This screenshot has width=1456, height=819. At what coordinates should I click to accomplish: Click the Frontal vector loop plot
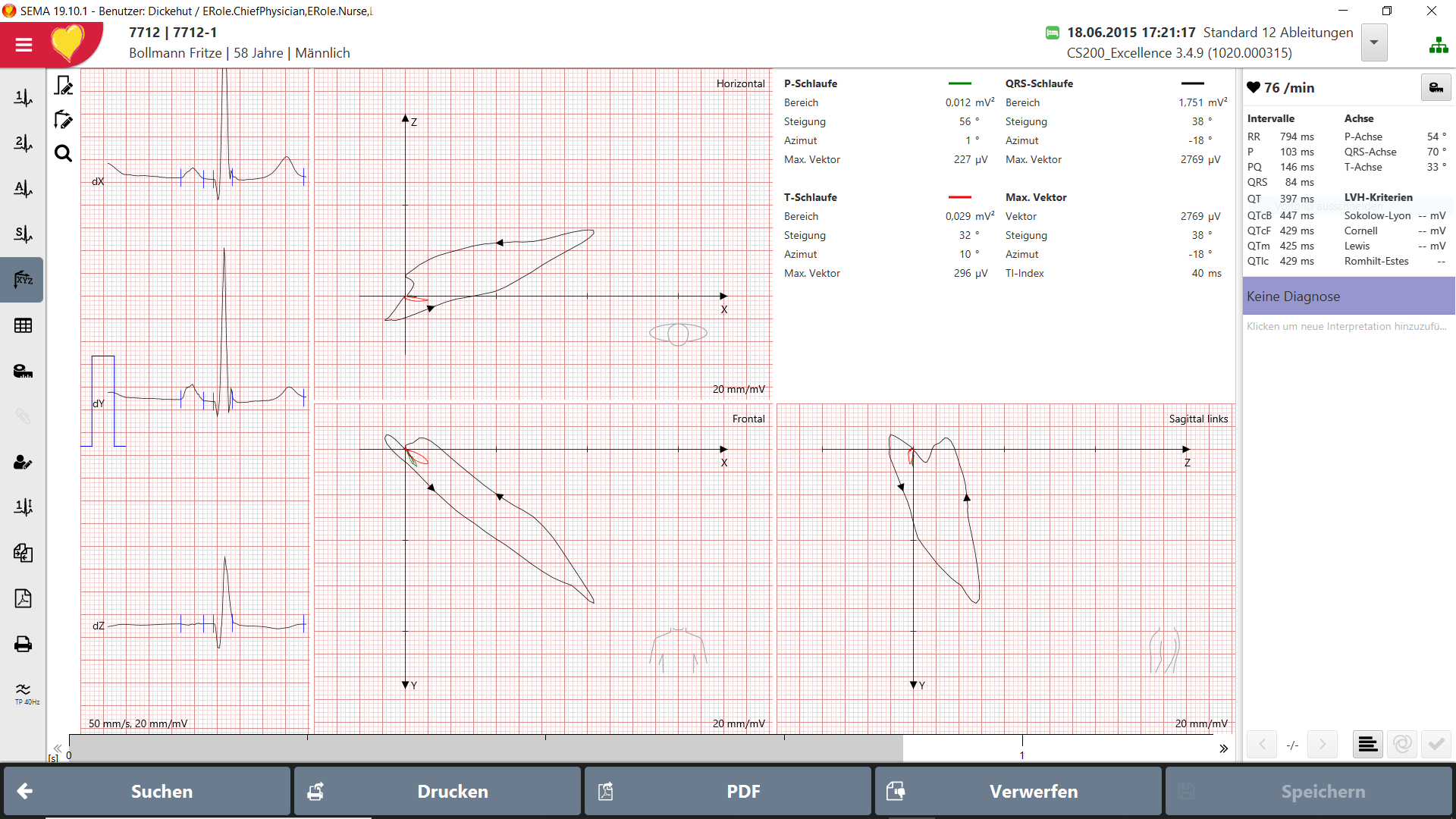tap(543, 569)
